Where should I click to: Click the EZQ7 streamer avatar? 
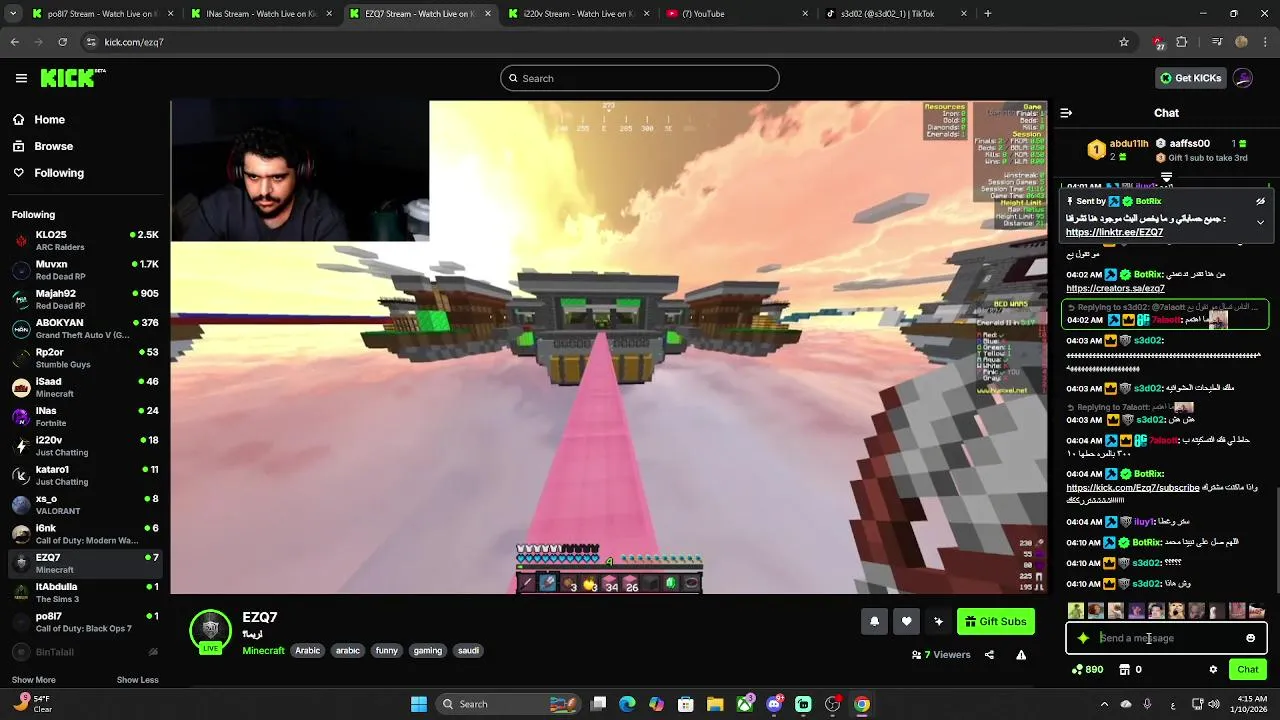click(210, 630)
